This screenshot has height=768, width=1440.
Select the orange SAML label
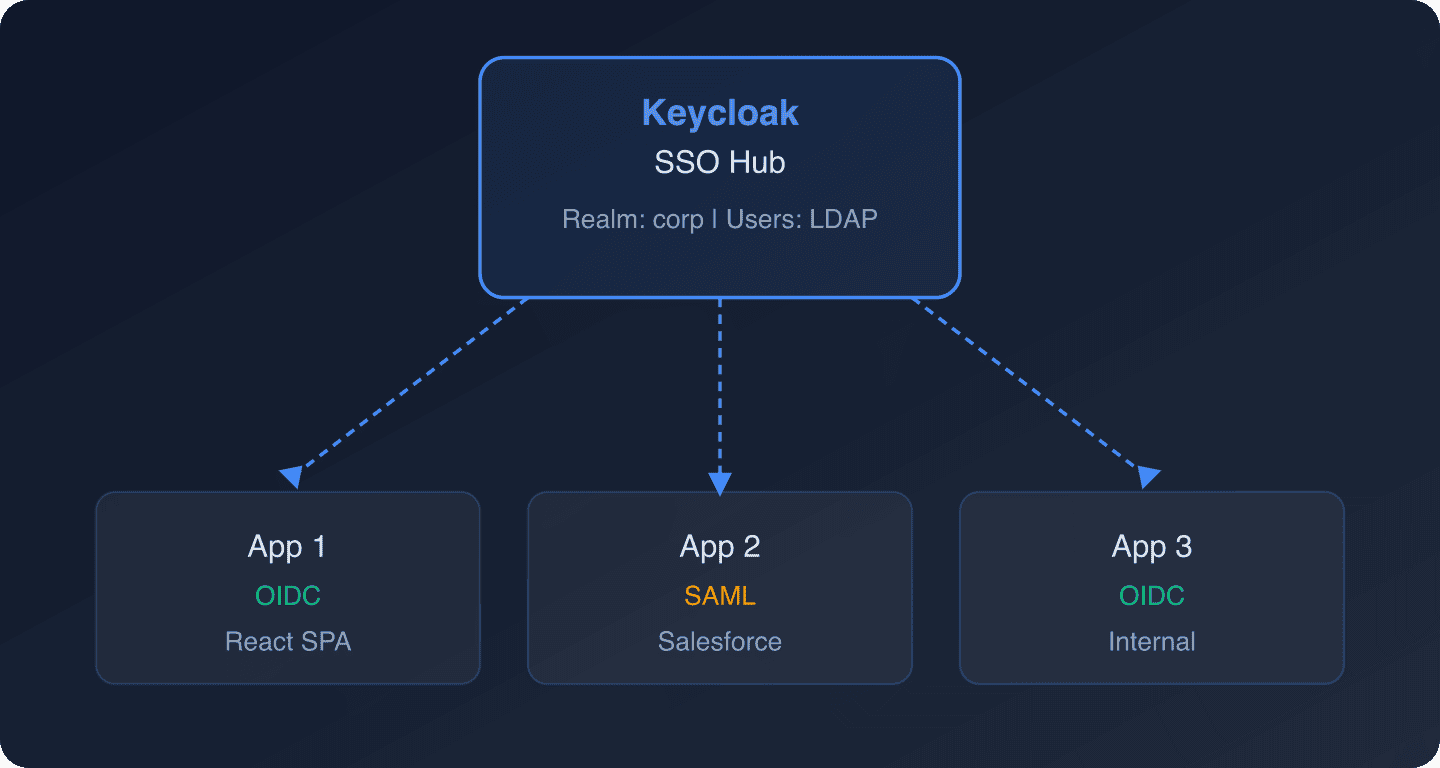pyautogui.click(x=720, y=596)
